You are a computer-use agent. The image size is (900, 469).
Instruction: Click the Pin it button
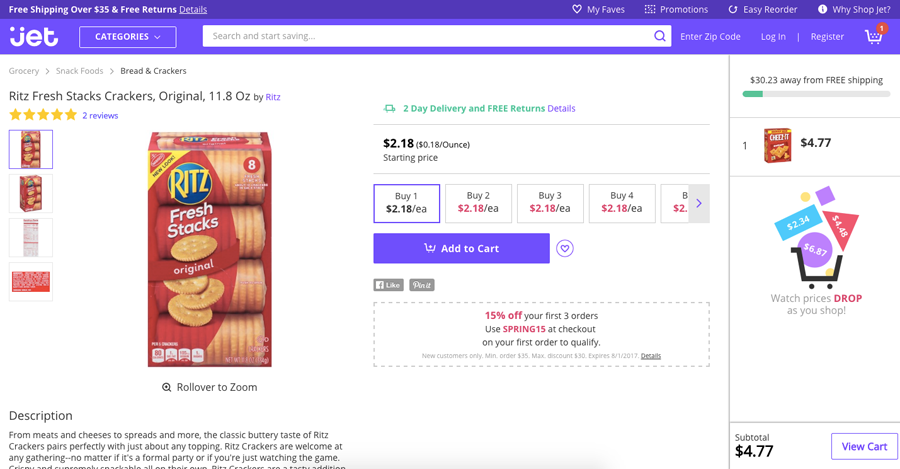[x=421, y=285]
